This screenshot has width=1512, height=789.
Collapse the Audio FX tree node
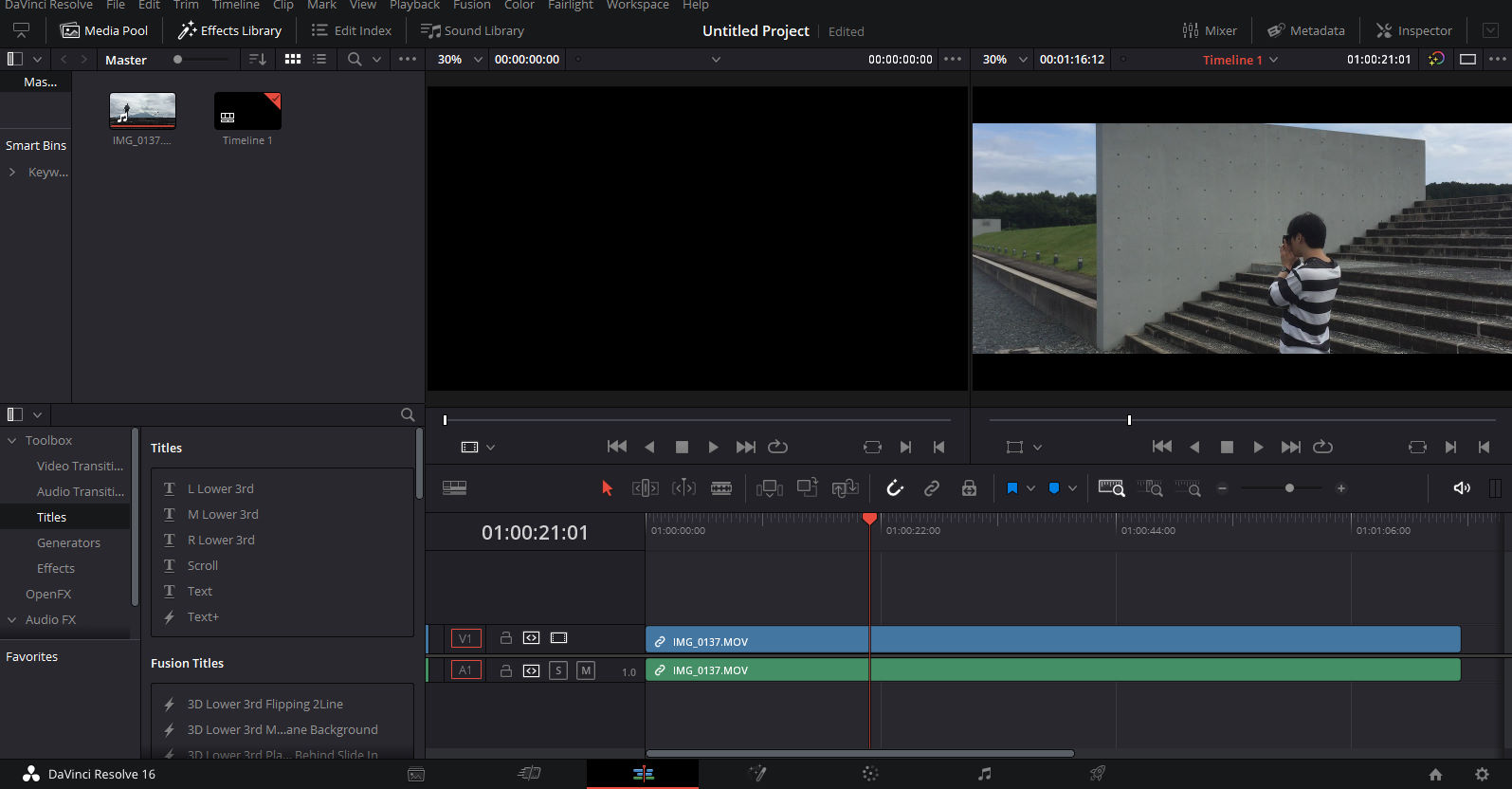(x=12, y=620)
